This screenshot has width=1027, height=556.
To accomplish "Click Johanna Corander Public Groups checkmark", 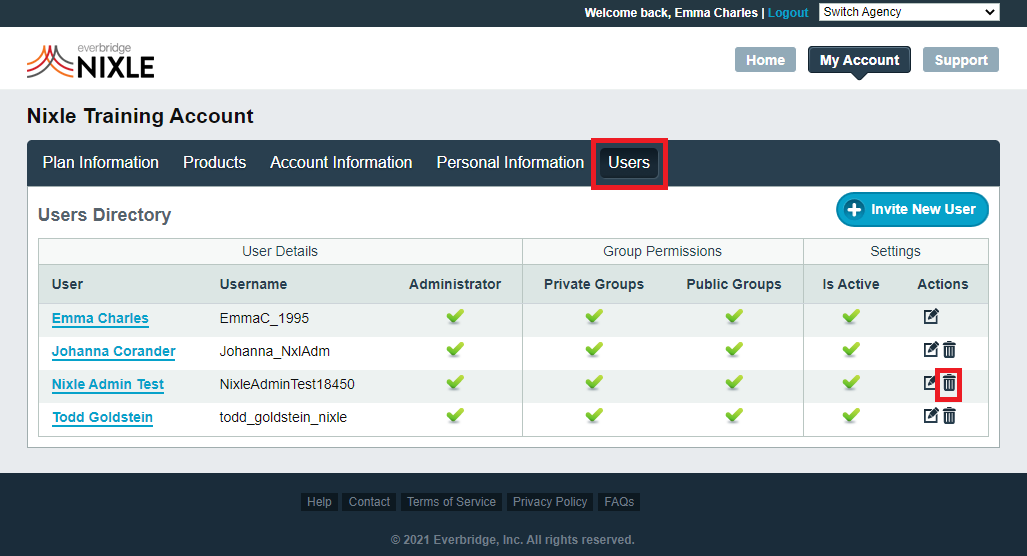I will click(734, 350).
